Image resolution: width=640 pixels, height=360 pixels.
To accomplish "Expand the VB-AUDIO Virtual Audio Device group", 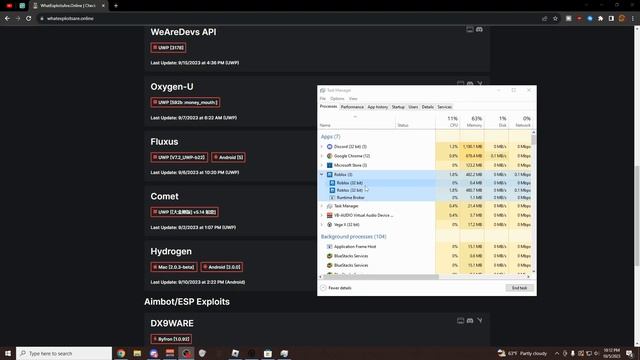I will click(x=322, y=215).
